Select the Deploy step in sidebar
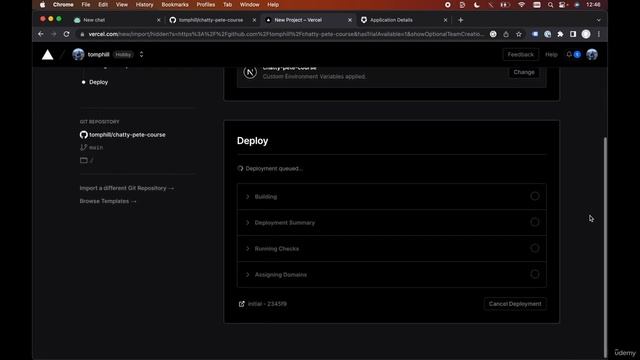 98,82
